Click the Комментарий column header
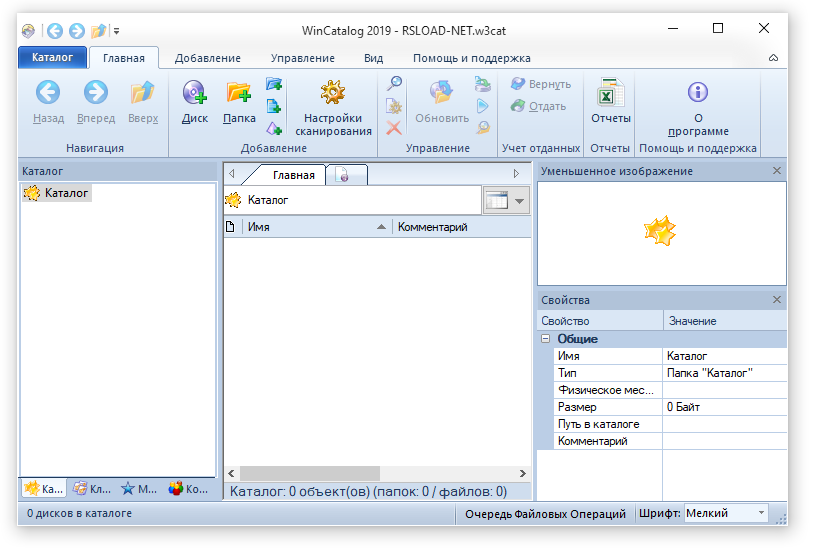The image size is (825, 553). [x=461, y=227]
